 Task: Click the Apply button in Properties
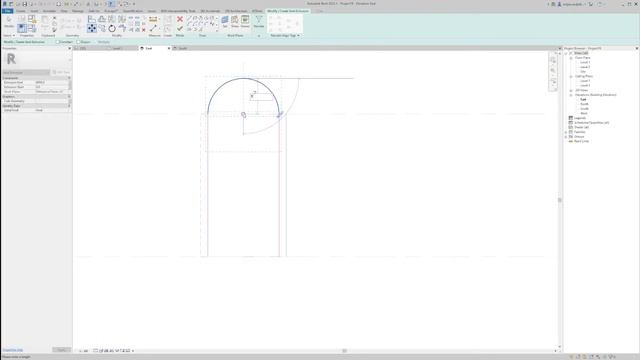click(61, 350)
